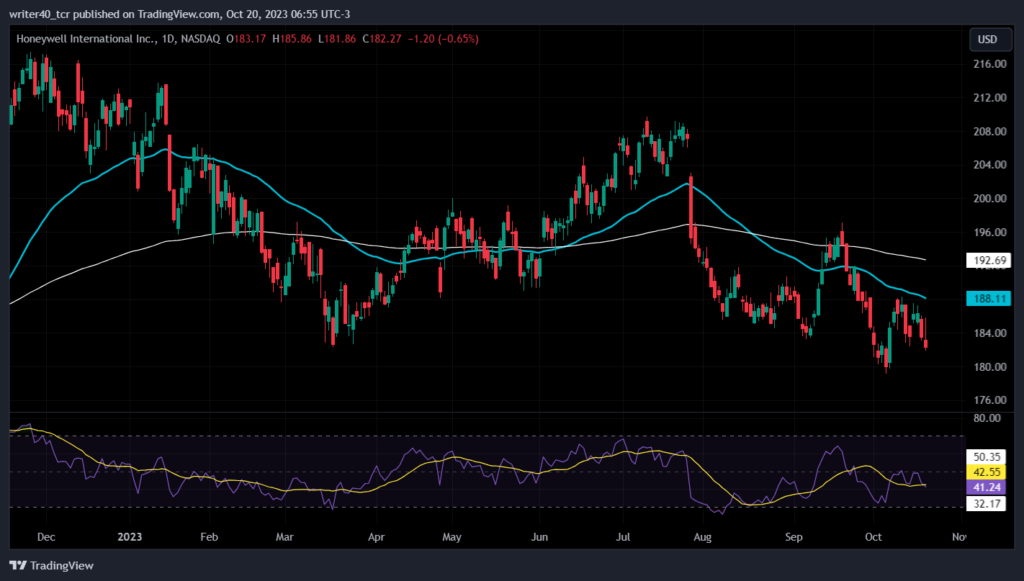Click the 180.00 price axis label

tap(989, 367)
